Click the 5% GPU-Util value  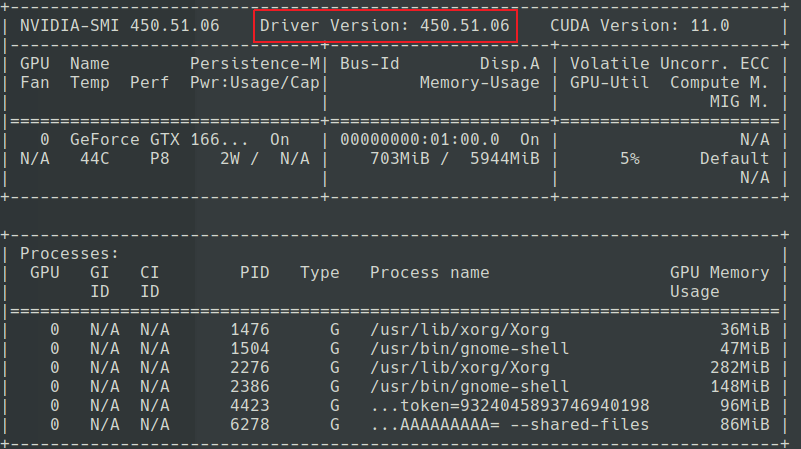click(630, 159)
